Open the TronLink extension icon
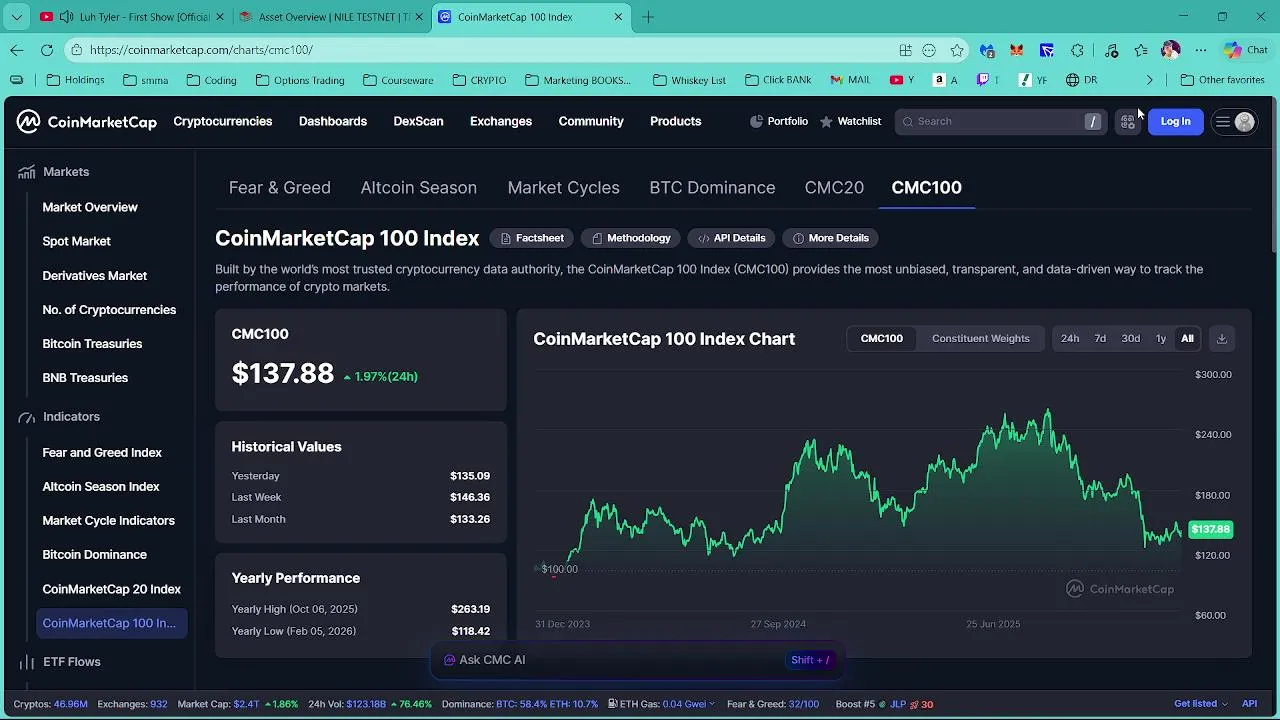This screenshot has width=1280, height=720. pos(1047,50)
